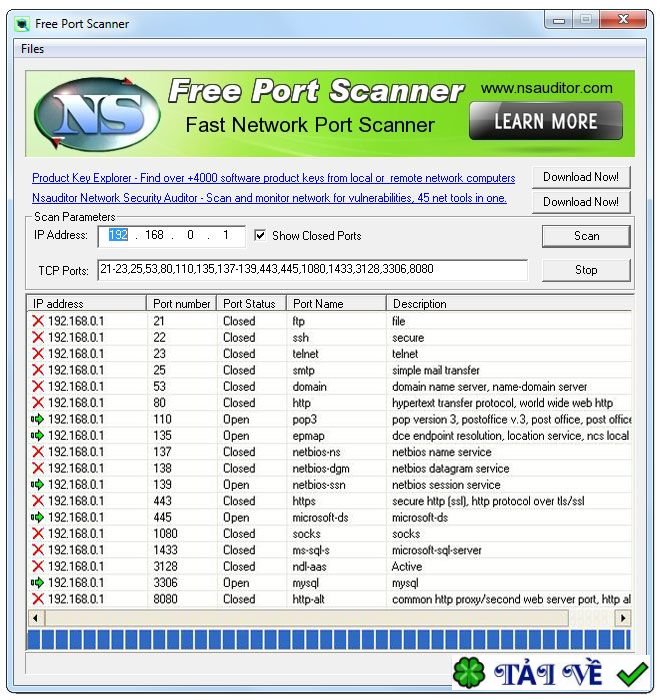
Task: Click the second IP octet field 168
Action: 155,235
